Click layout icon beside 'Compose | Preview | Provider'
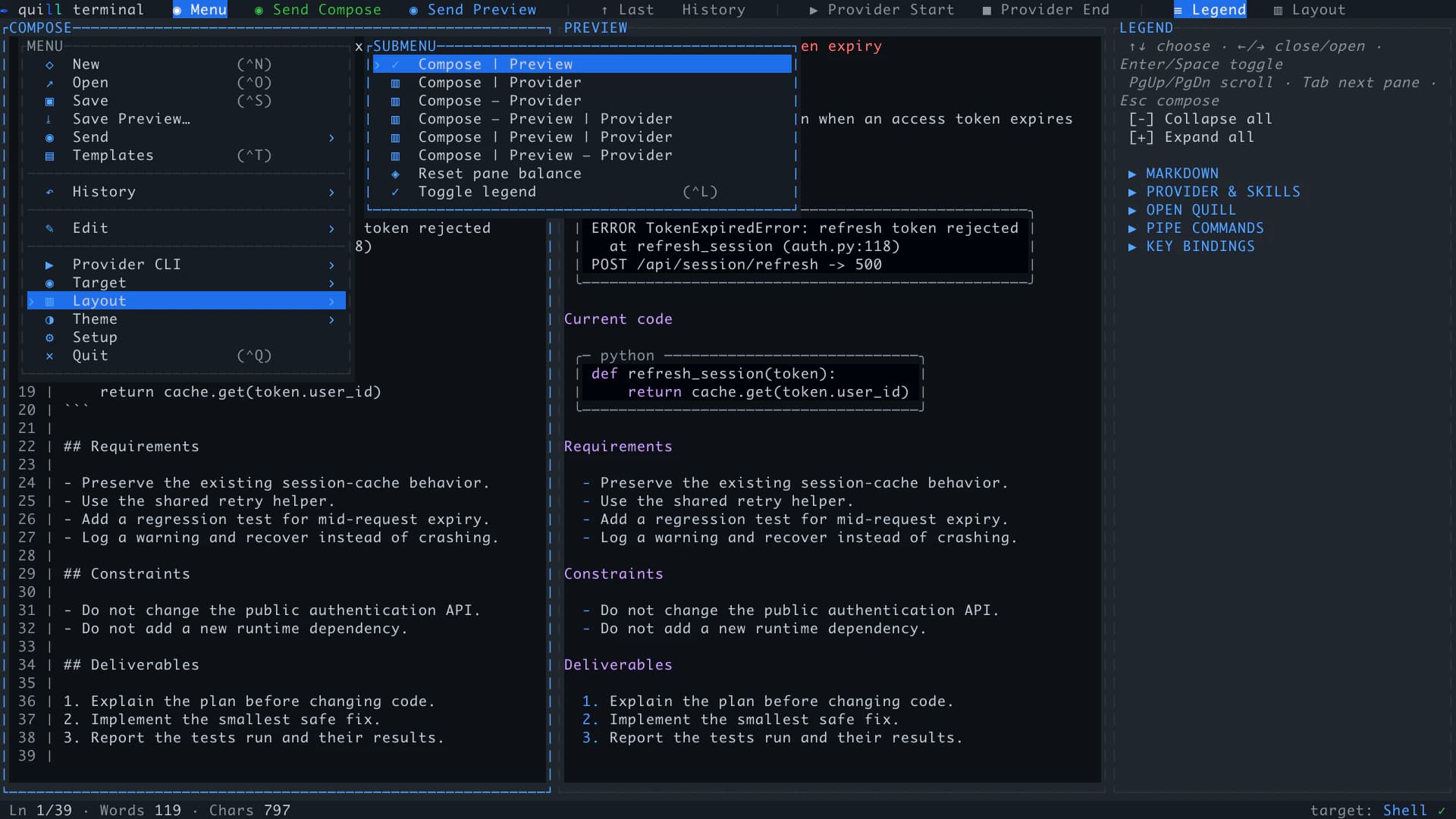The image size is (1456, 819). point(395,137)
